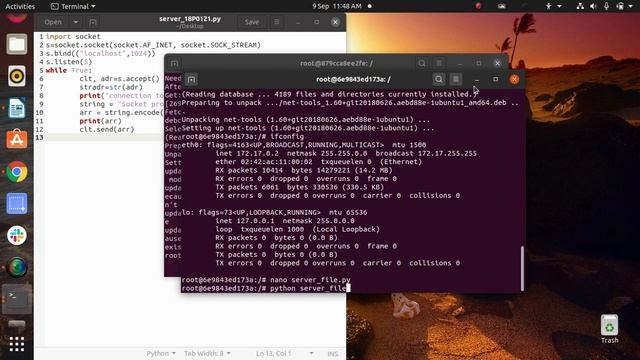The image size is (640, 360).
Task: Open Python language selector in status bar
Action: click(161, 353)
